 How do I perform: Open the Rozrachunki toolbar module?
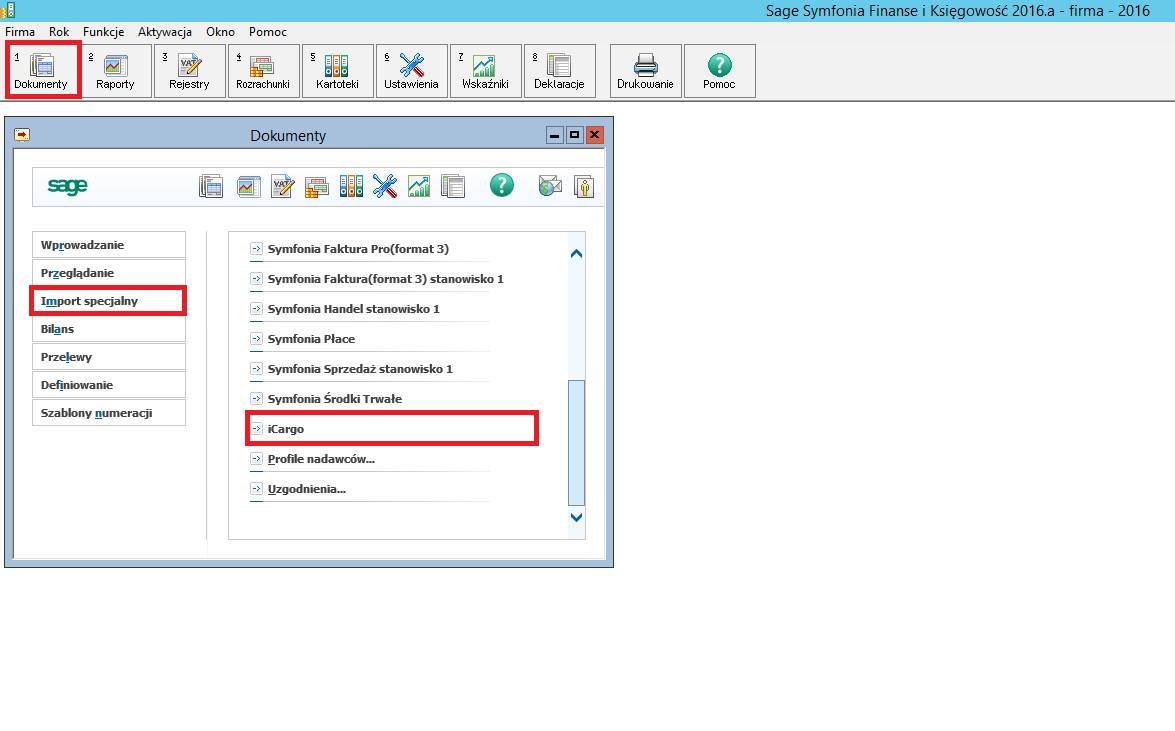pos(263,71)
